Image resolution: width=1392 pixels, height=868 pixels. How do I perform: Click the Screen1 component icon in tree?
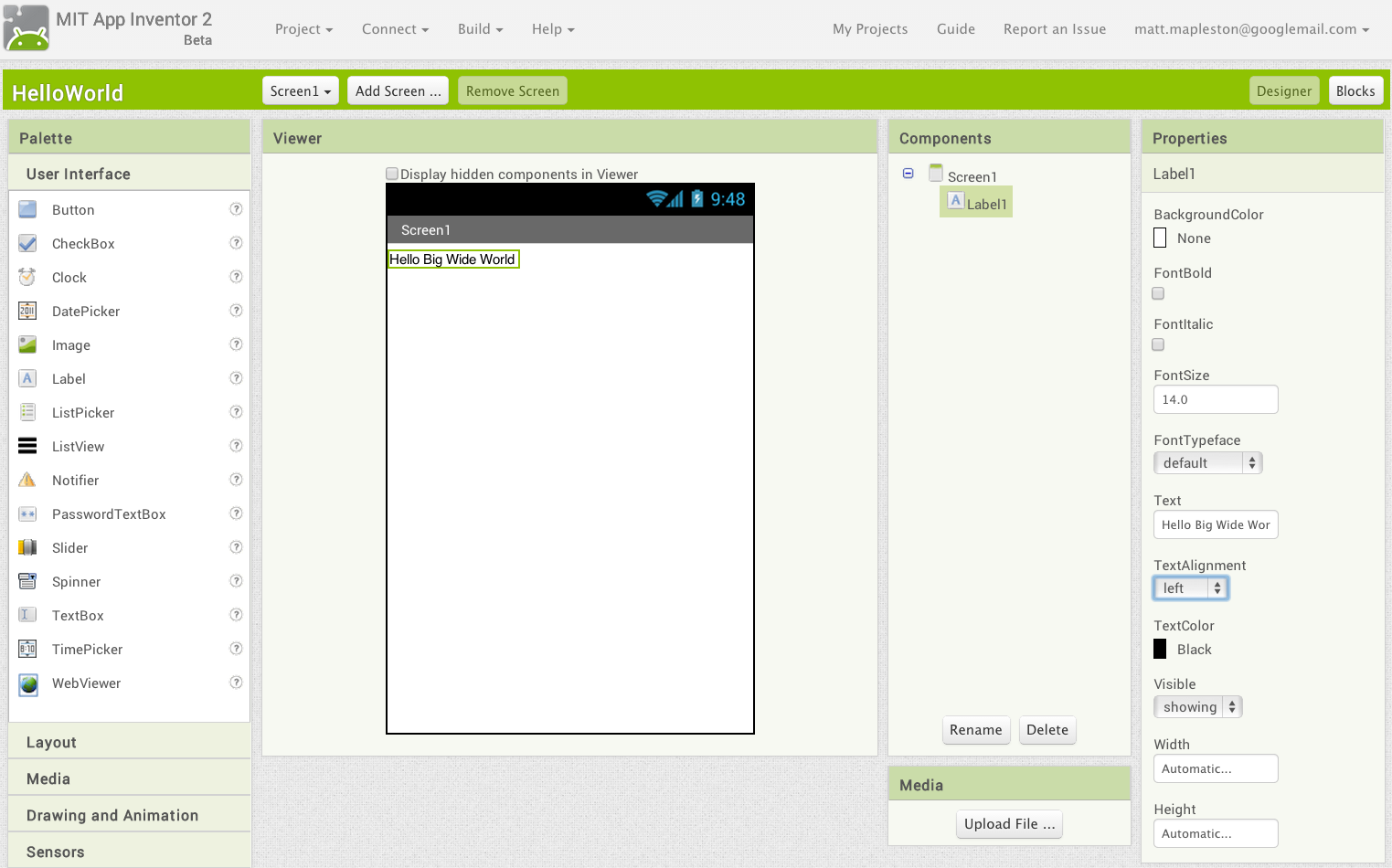point(936,173)
